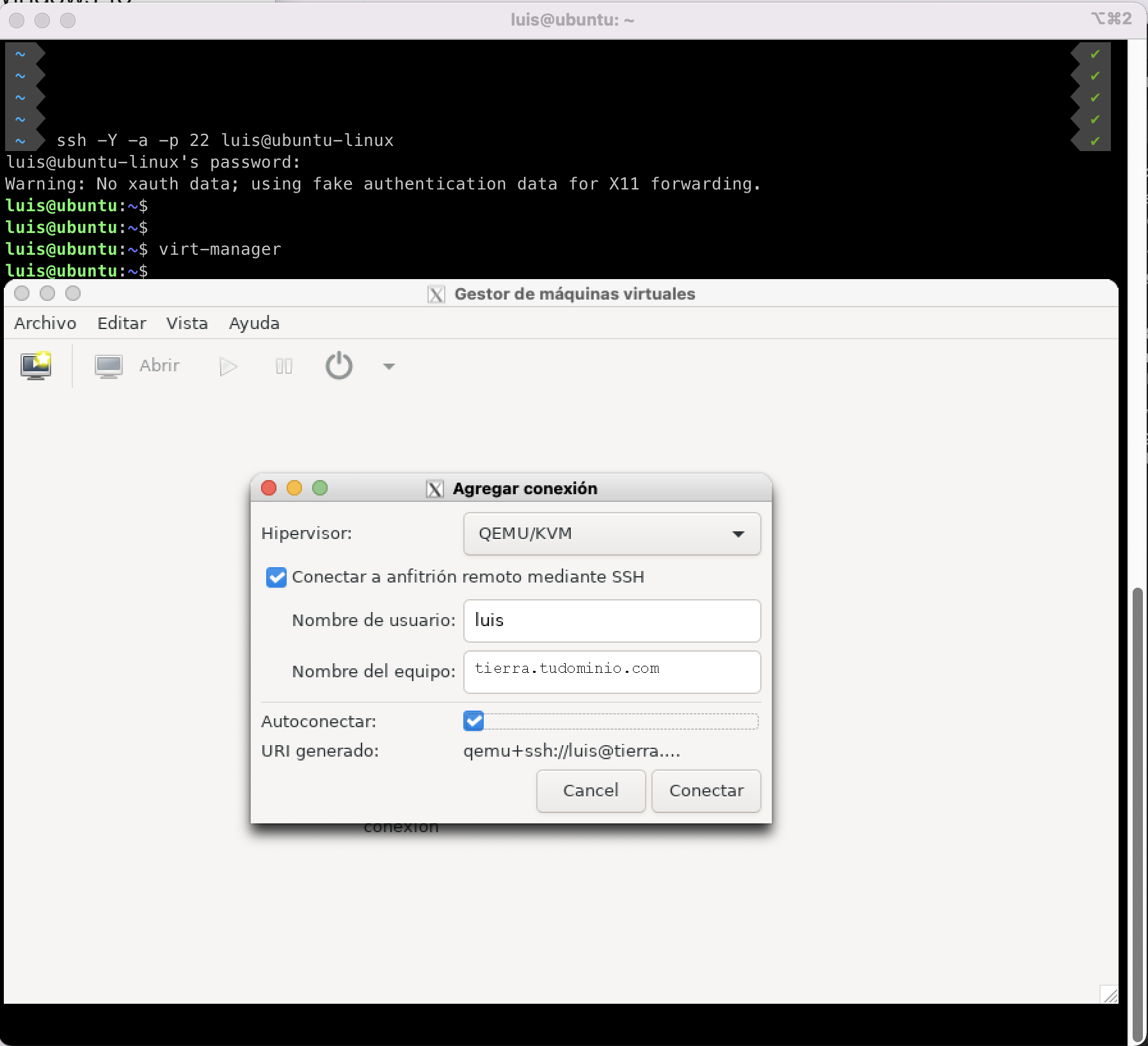
Task: Click the X11 icon in Agregar conexión title
Action: pos(435,489)
